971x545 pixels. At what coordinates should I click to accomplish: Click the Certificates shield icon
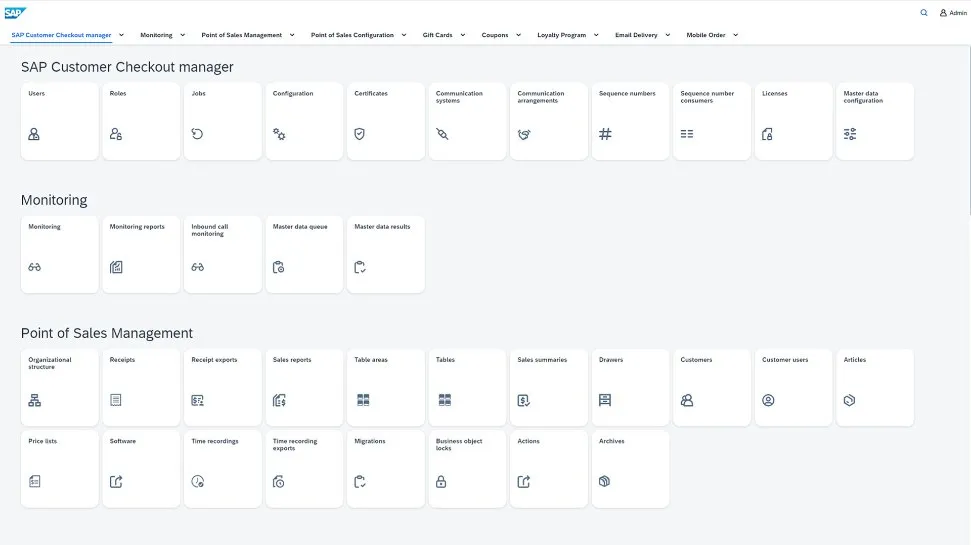[360, 134]
